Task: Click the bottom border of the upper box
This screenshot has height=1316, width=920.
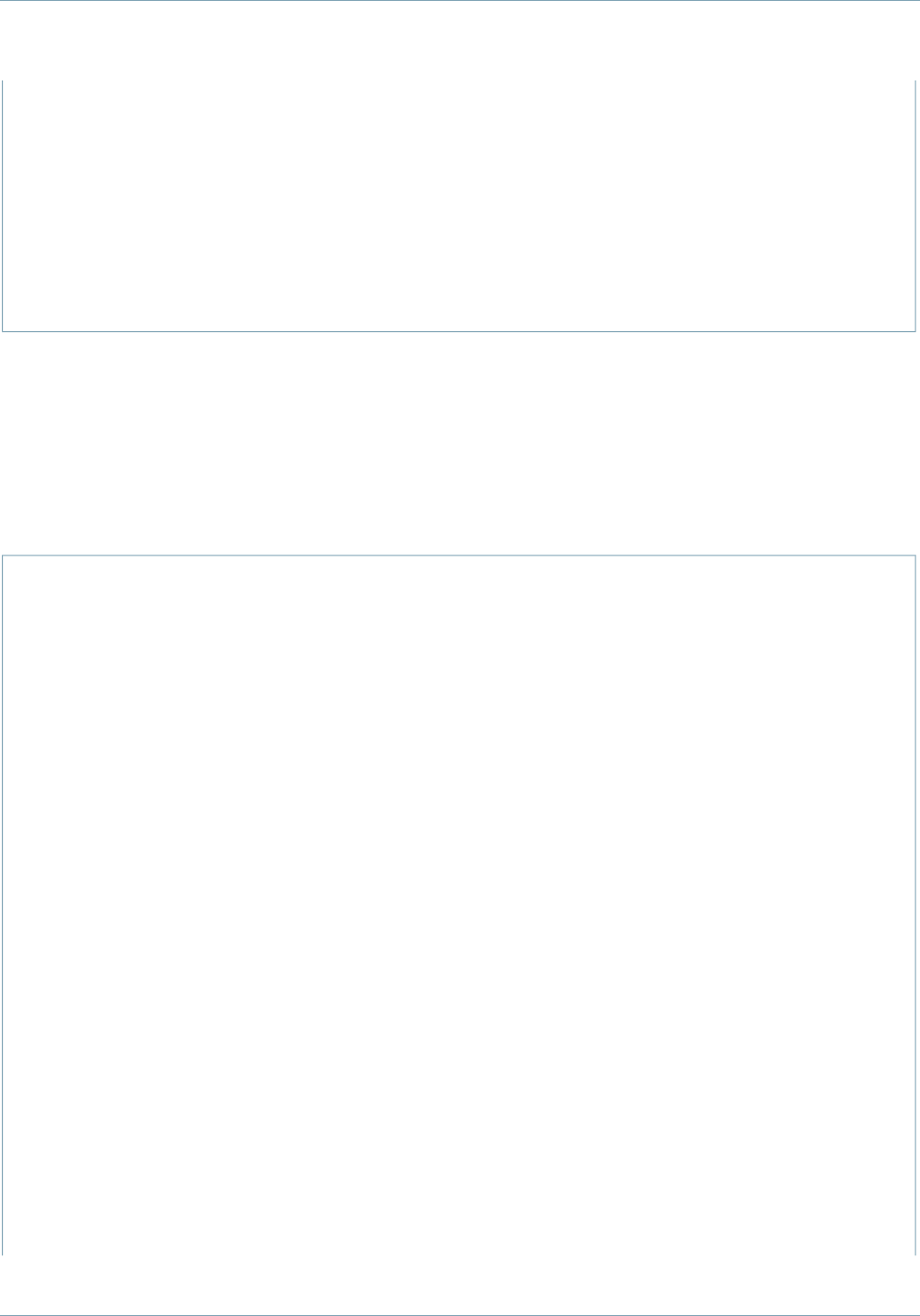Action: point(459,330)
